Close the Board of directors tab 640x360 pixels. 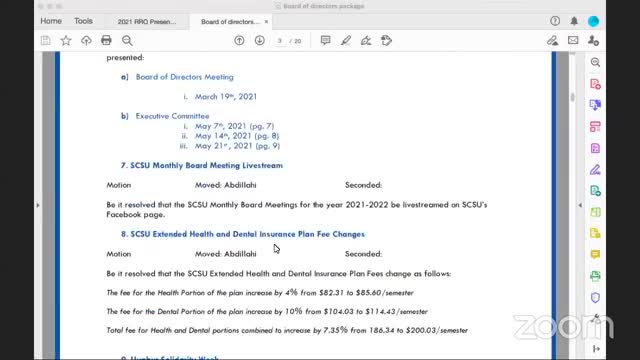[266, 22]
